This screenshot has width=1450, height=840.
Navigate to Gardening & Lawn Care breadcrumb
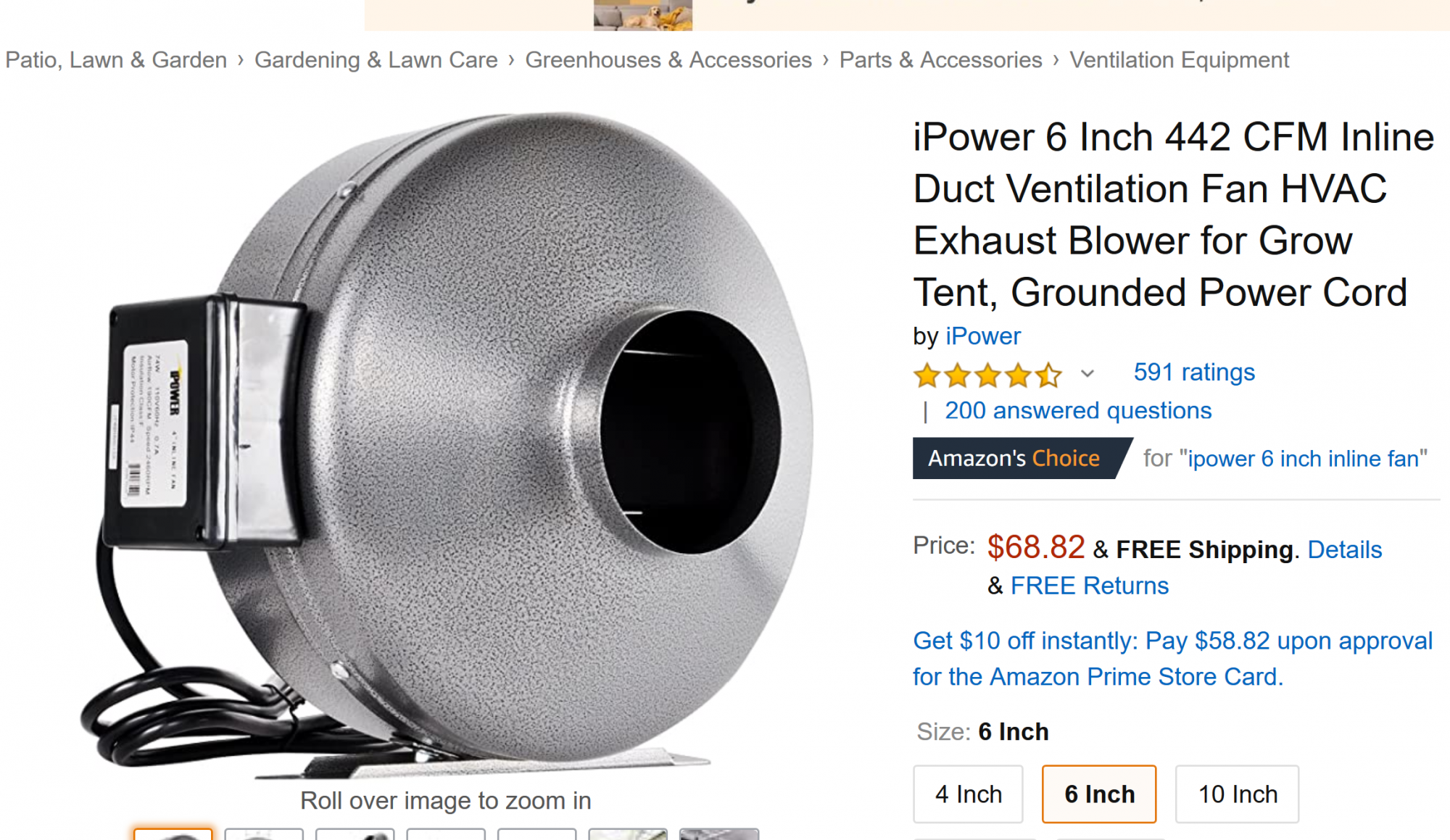coord(376,60)
